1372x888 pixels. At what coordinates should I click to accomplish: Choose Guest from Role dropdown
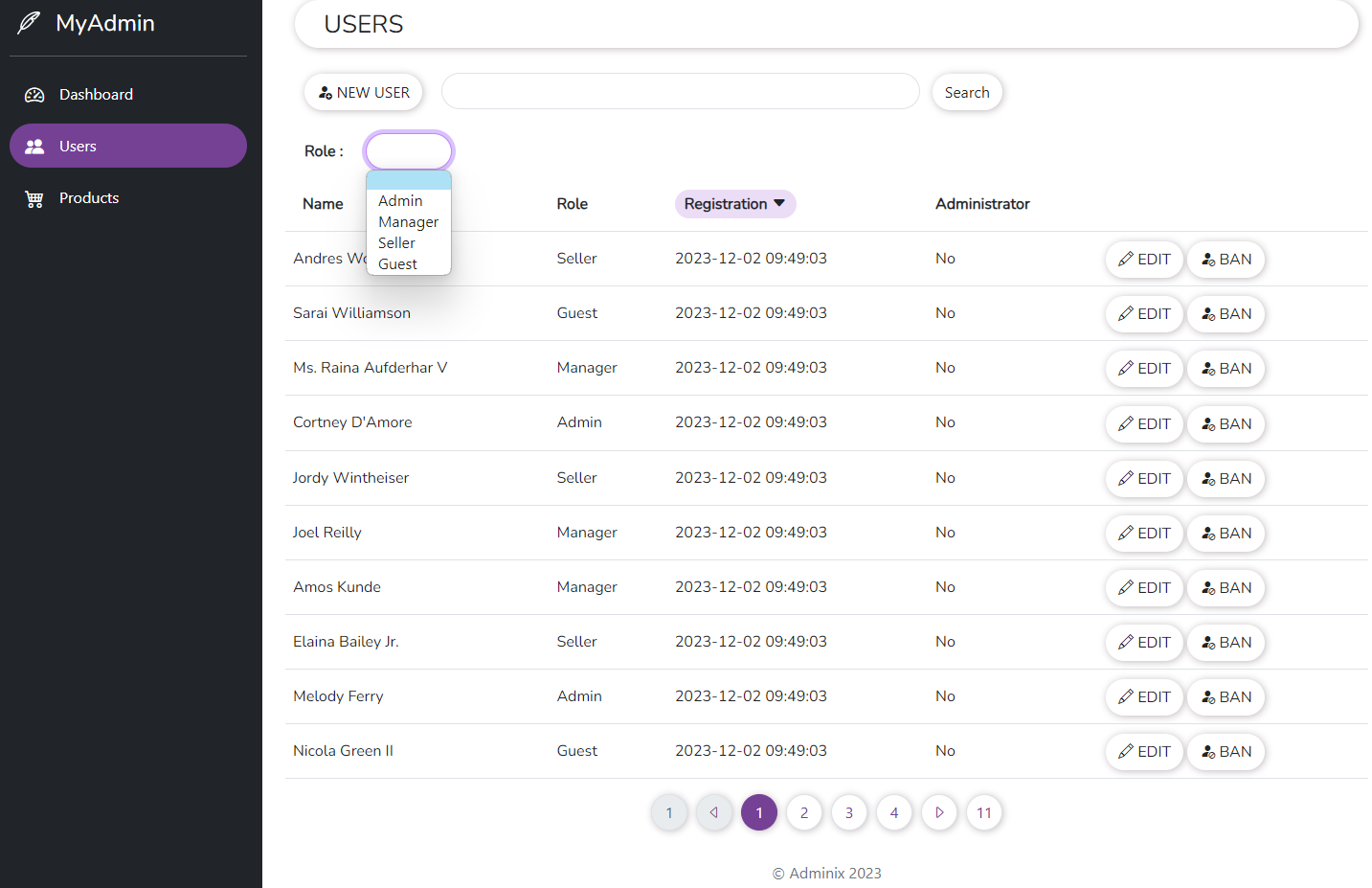[409, 264]
